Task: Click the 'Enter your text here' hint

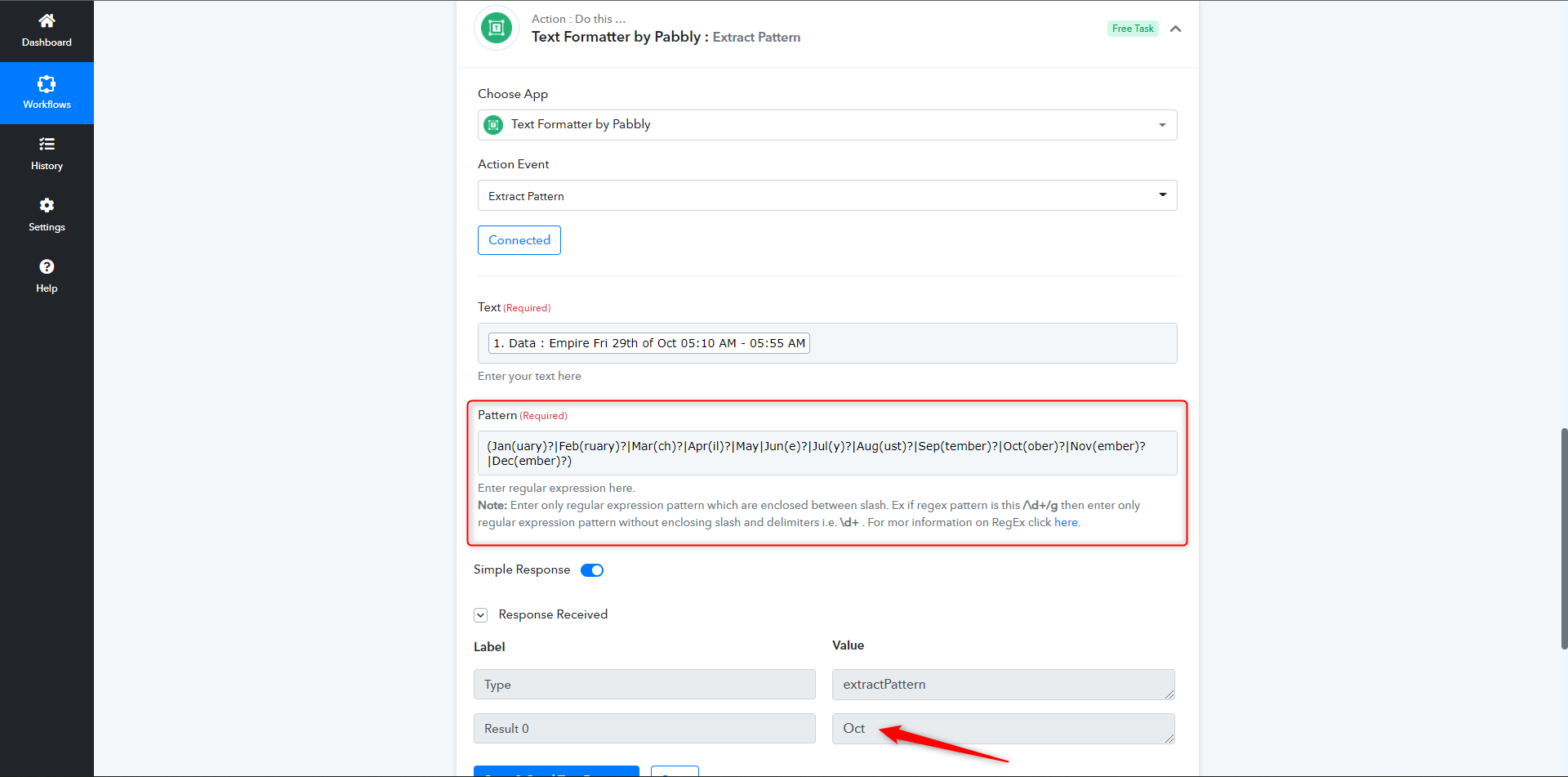Action: coord(529,377)
